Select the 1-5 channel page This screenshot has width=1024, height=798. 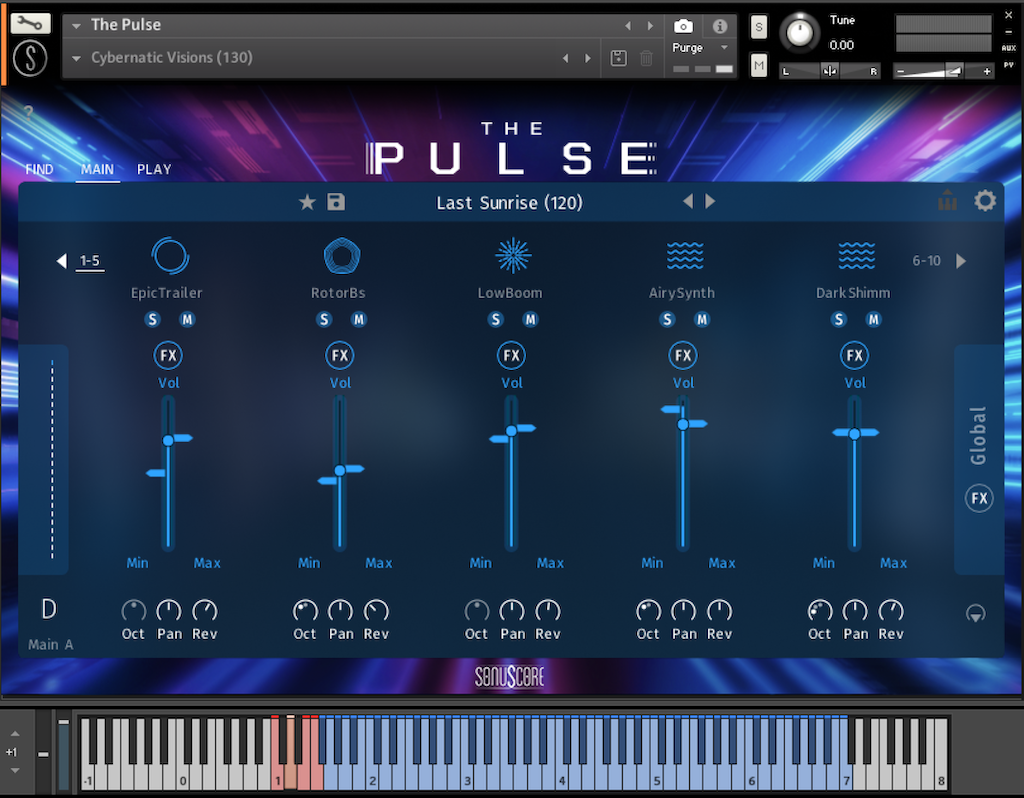(x=89, y=261)
